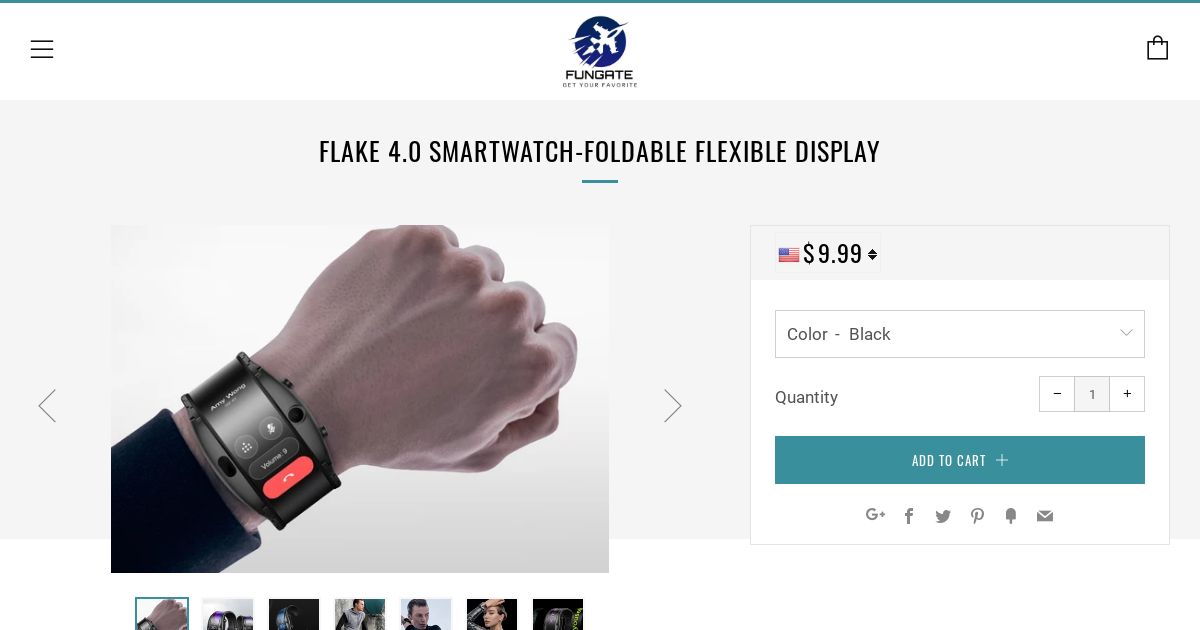The image size is (1200, 630).
Task: Select the second product thumbnail
Action: (228, 614)
